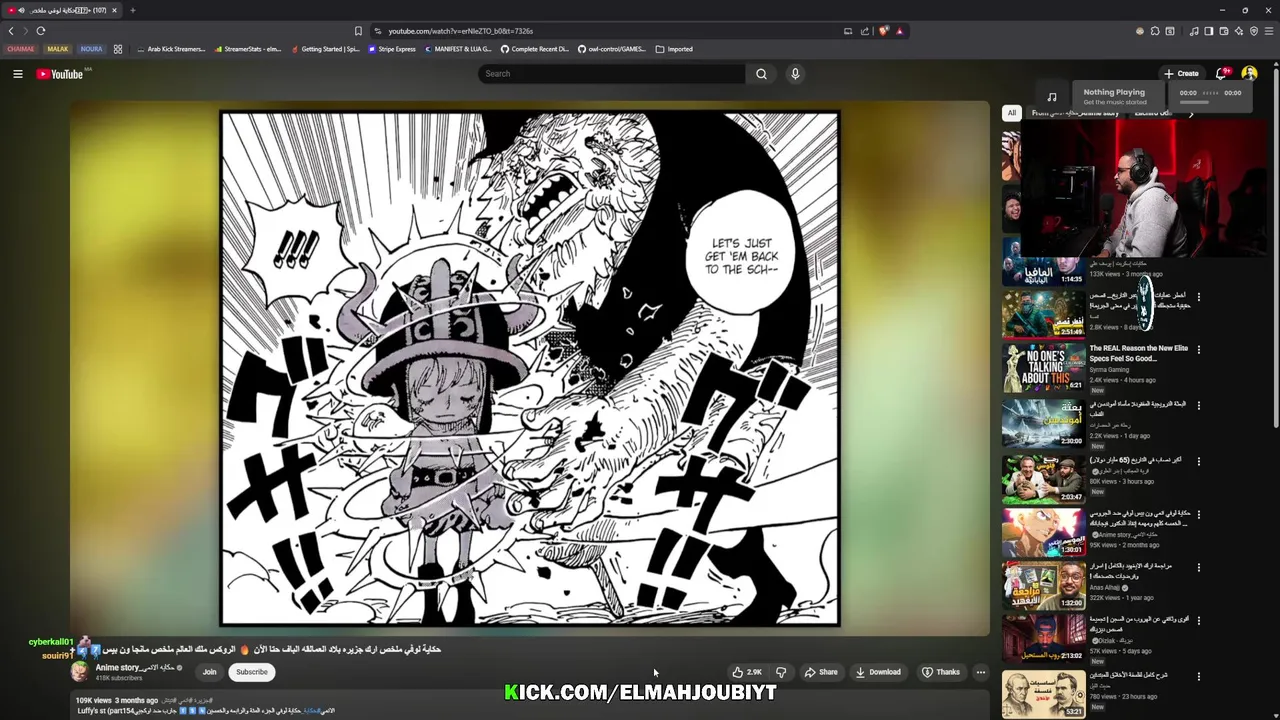This screenshot has width=1280, height=720.
Task: Open the Anime story channel avatar
Action: pyautogui.click(x=80, y=672)
